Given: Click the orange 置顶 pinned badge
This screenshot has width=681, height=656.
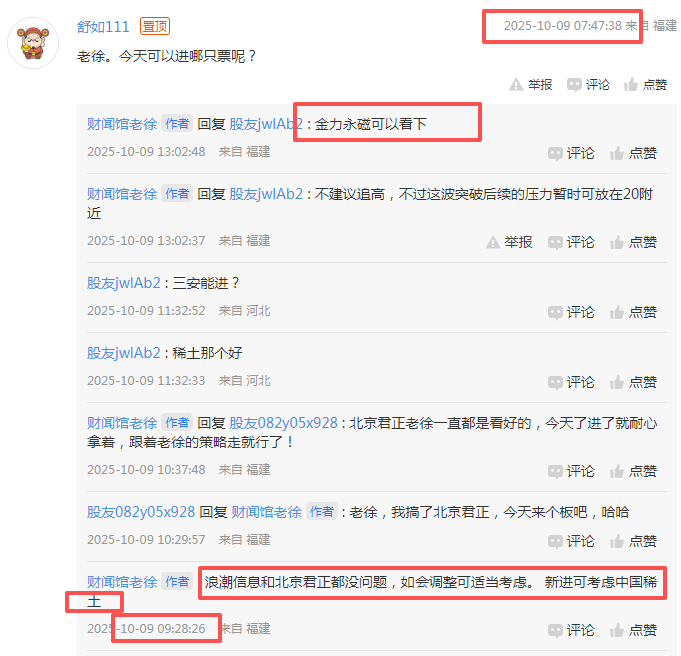Looking at the screenshot, I should pyautogui.click(x=155, y=27).
